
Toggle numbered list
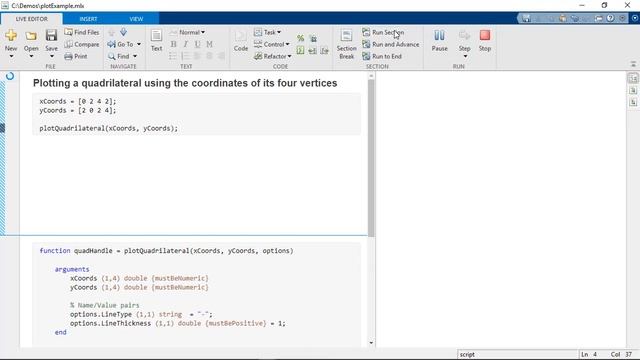pos(185,56)
